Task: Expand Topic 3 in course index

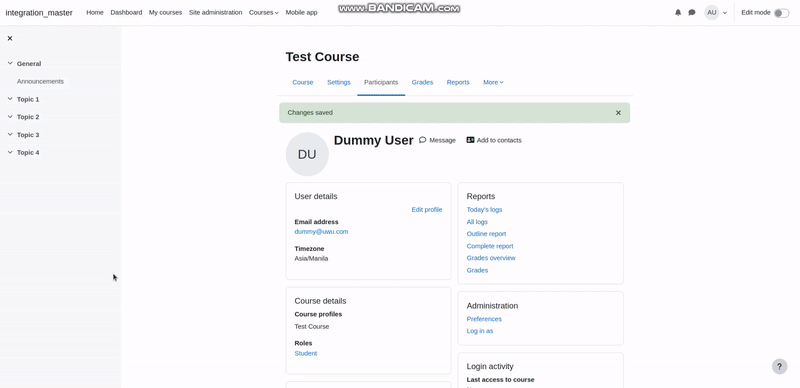Action: 10,135
